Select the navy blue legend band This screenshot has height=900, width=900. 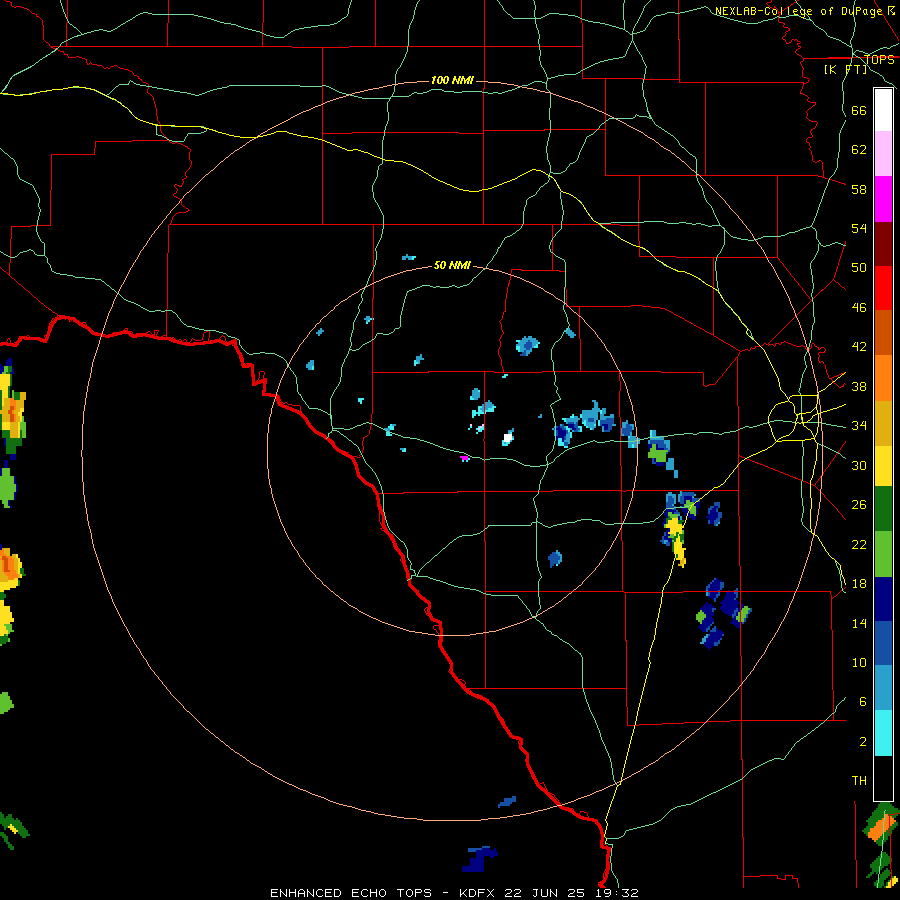coord(883,599)
